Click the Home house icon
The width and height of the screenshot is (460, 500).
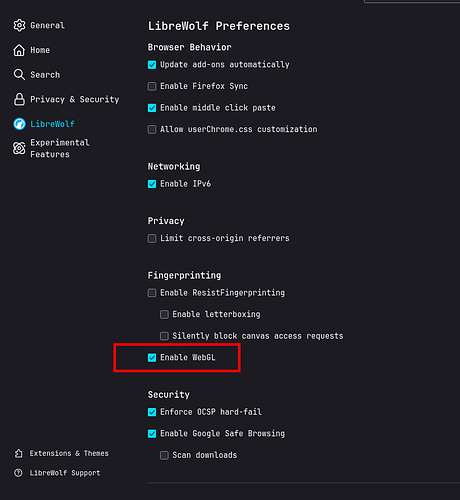[19, 50]
